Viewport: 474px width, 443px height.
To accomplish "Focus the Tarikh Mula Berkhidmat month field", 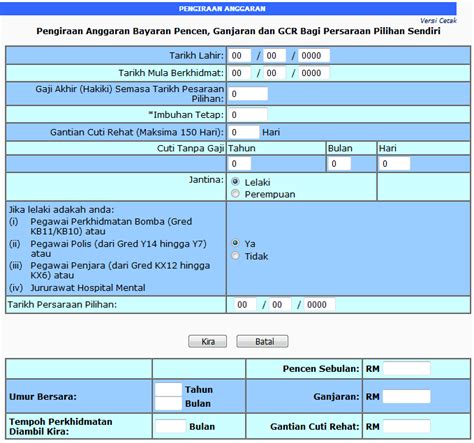I will coord(274,73).
